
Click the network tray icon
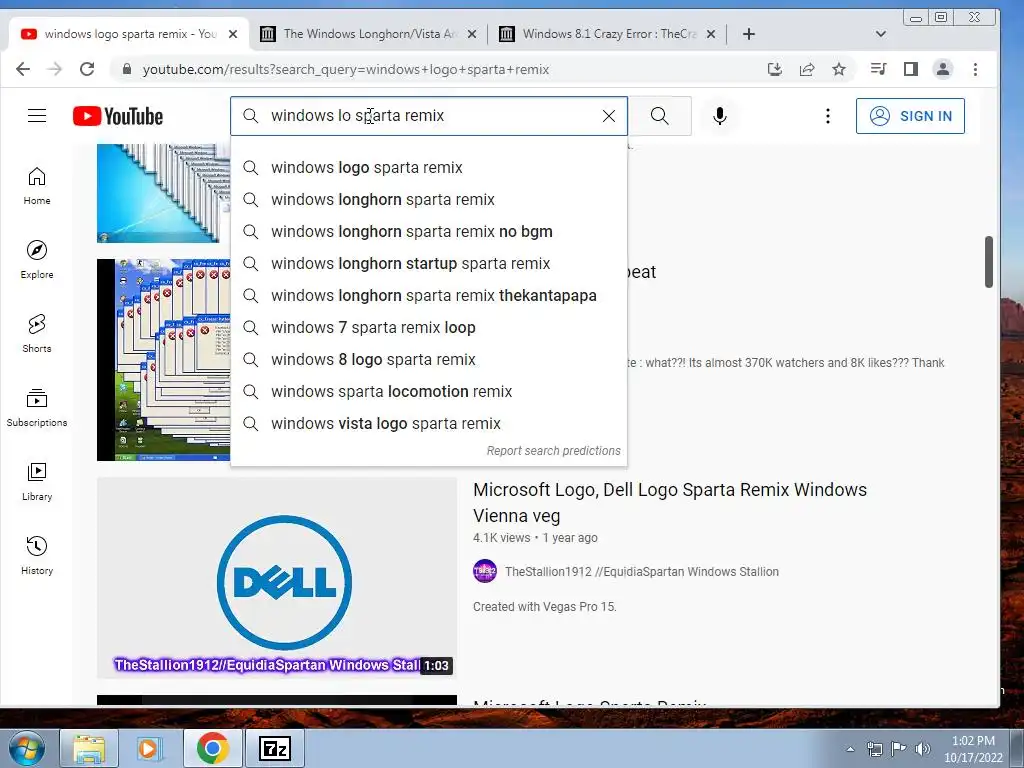tap(874, 748)
